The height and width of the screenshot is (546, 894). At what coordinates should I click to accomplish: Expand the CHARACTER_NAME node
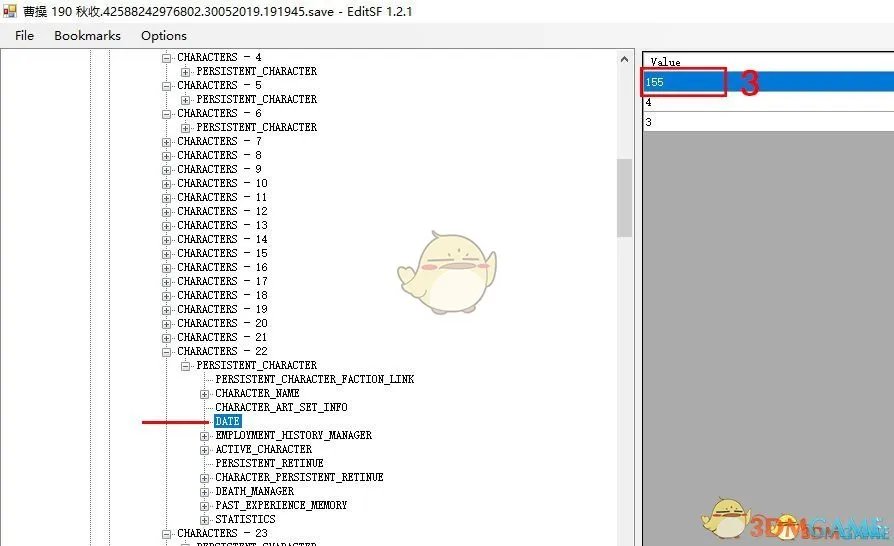205,393
